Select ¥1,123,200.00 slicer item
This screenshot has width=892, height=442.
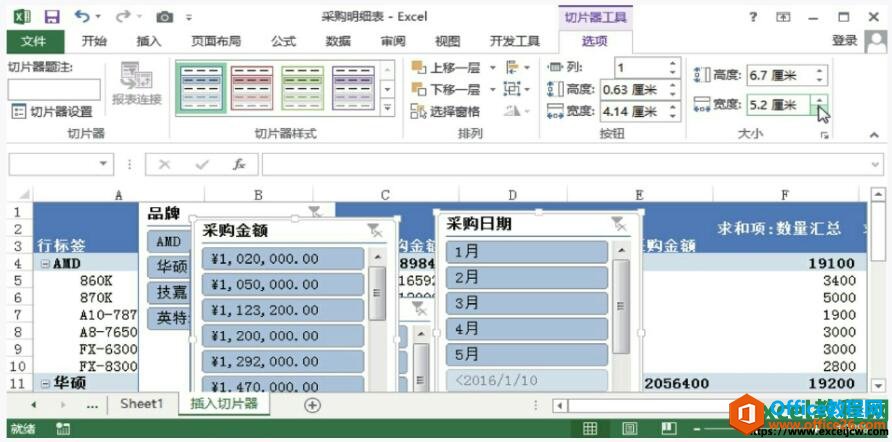[283, 310]
